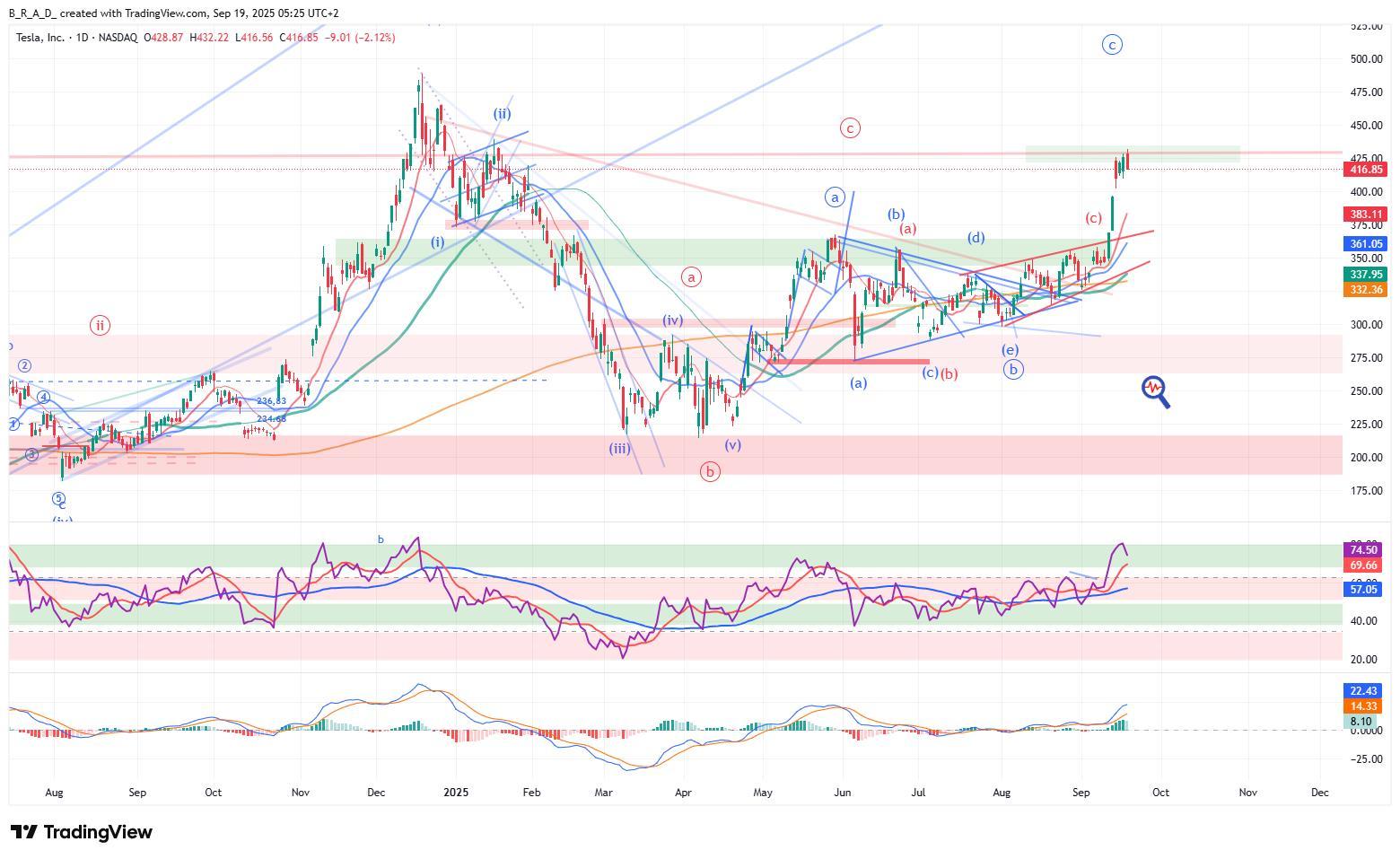Click the 450.00 price axis value
The width and height of the screenshot is (1400, 859).
[x=1366, y=126]
